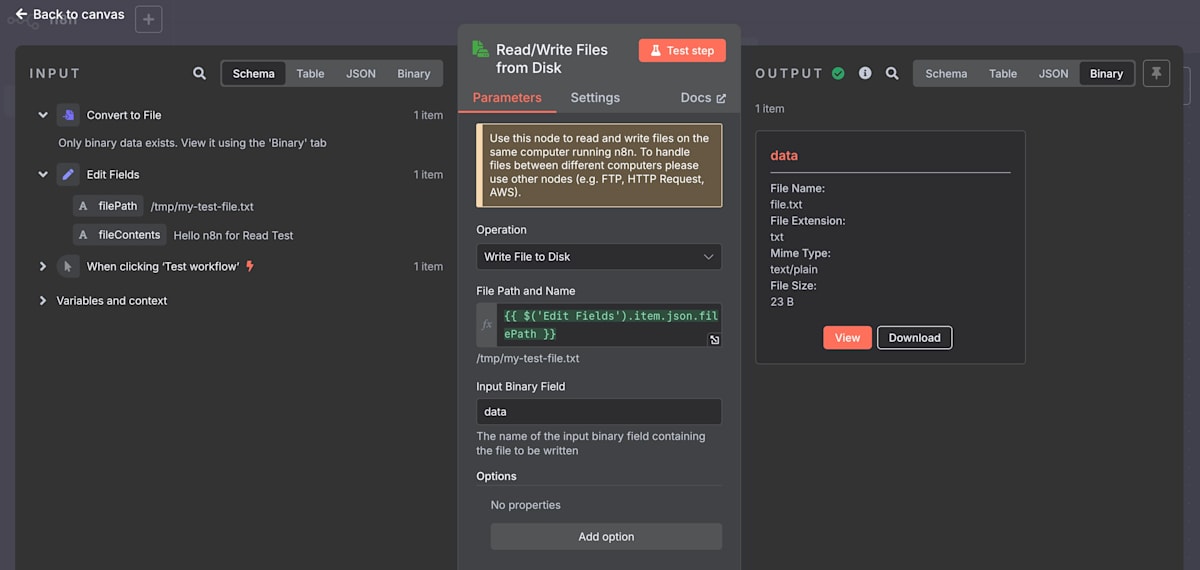Click the /tmp/my-test-file.txt value in Edit Fields
The image size is (1200, 570).
(x=202, y=207)
